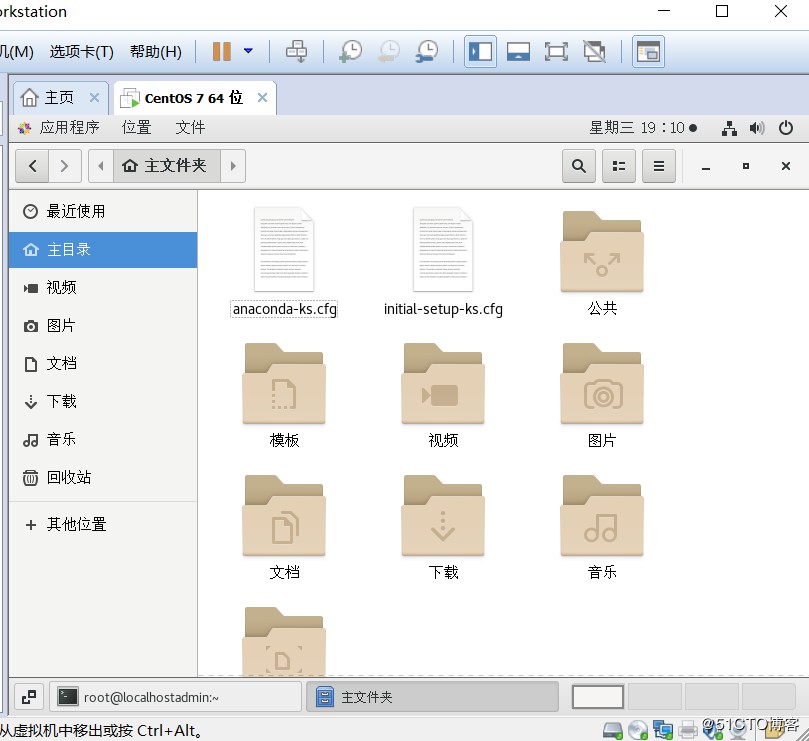Send Ctrl+Alt+Del to the virtual machine

point(297,51)
